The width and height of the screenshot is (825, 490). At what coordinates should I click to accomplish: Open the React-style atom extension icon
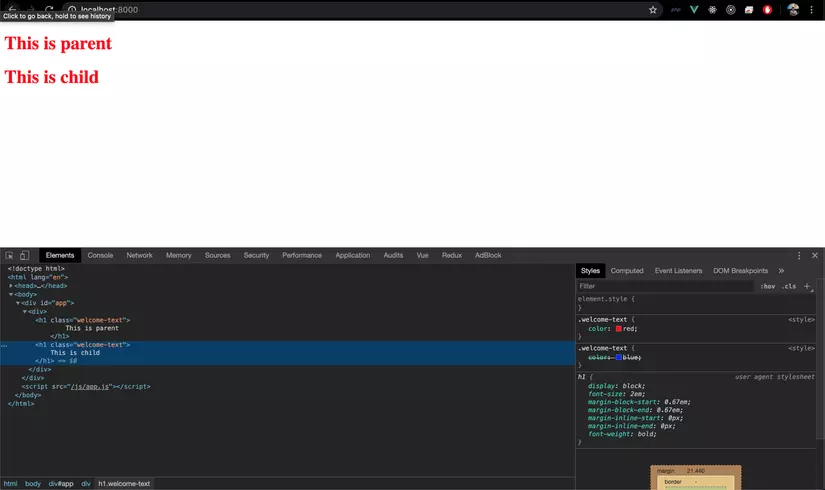point(712,9)
